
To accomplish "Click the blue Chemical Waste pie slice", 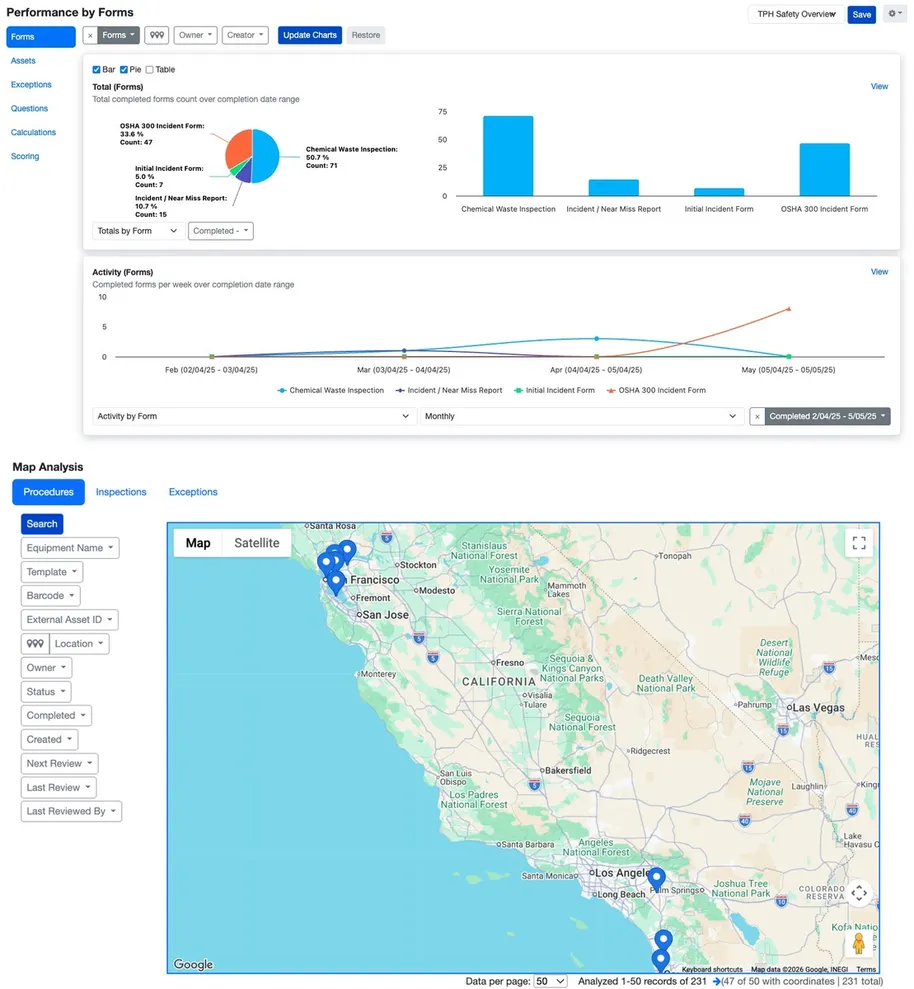I will (266, 155).
